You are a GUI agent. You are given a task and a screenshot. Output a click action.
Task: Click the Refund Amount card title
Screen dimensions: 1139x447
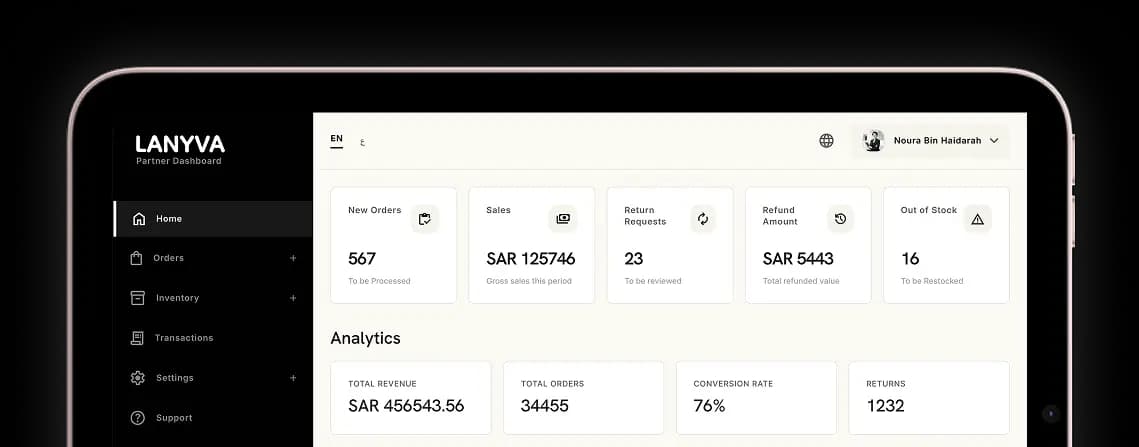pos(780,216)
